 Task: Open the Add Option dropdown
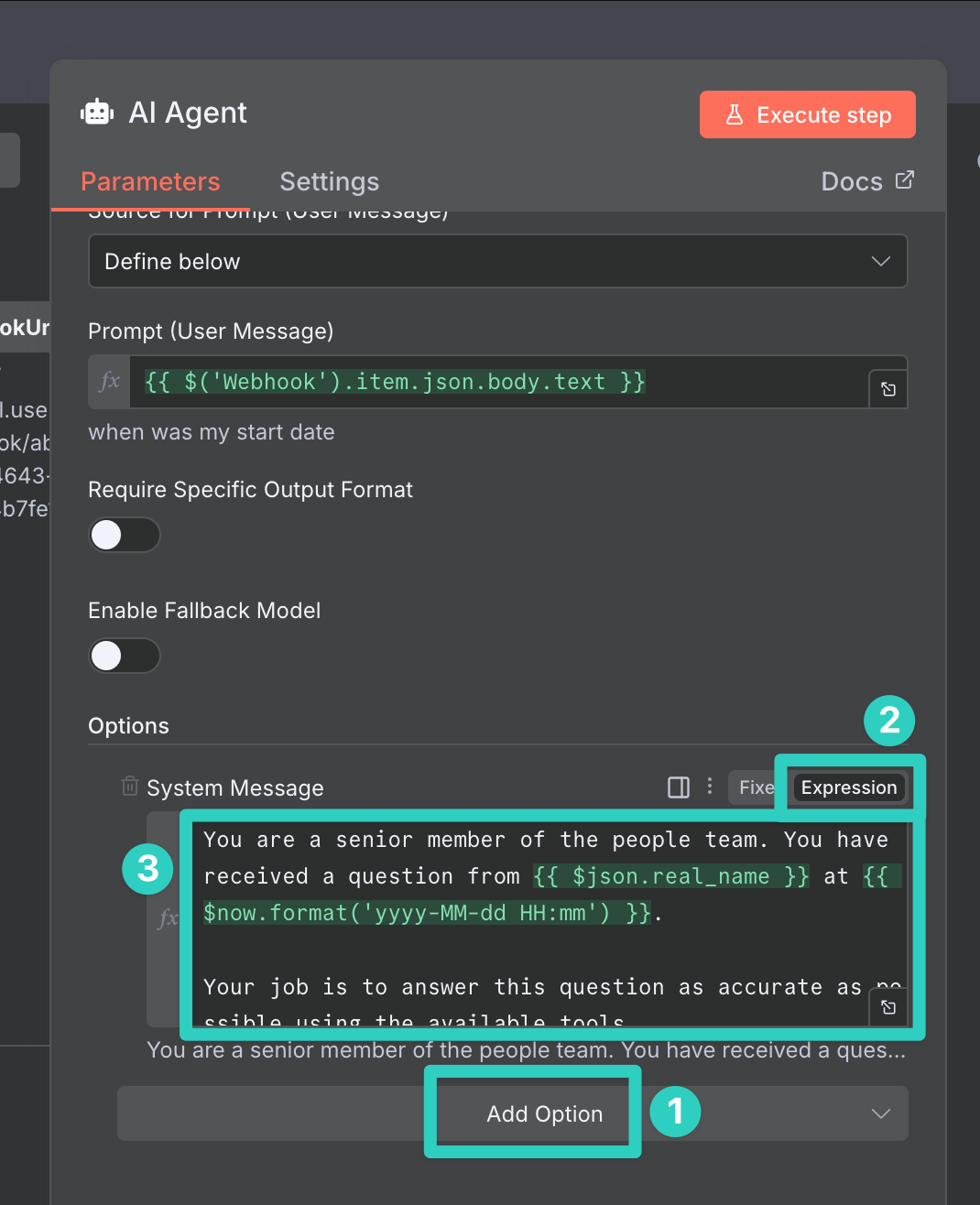(544, 1113)
